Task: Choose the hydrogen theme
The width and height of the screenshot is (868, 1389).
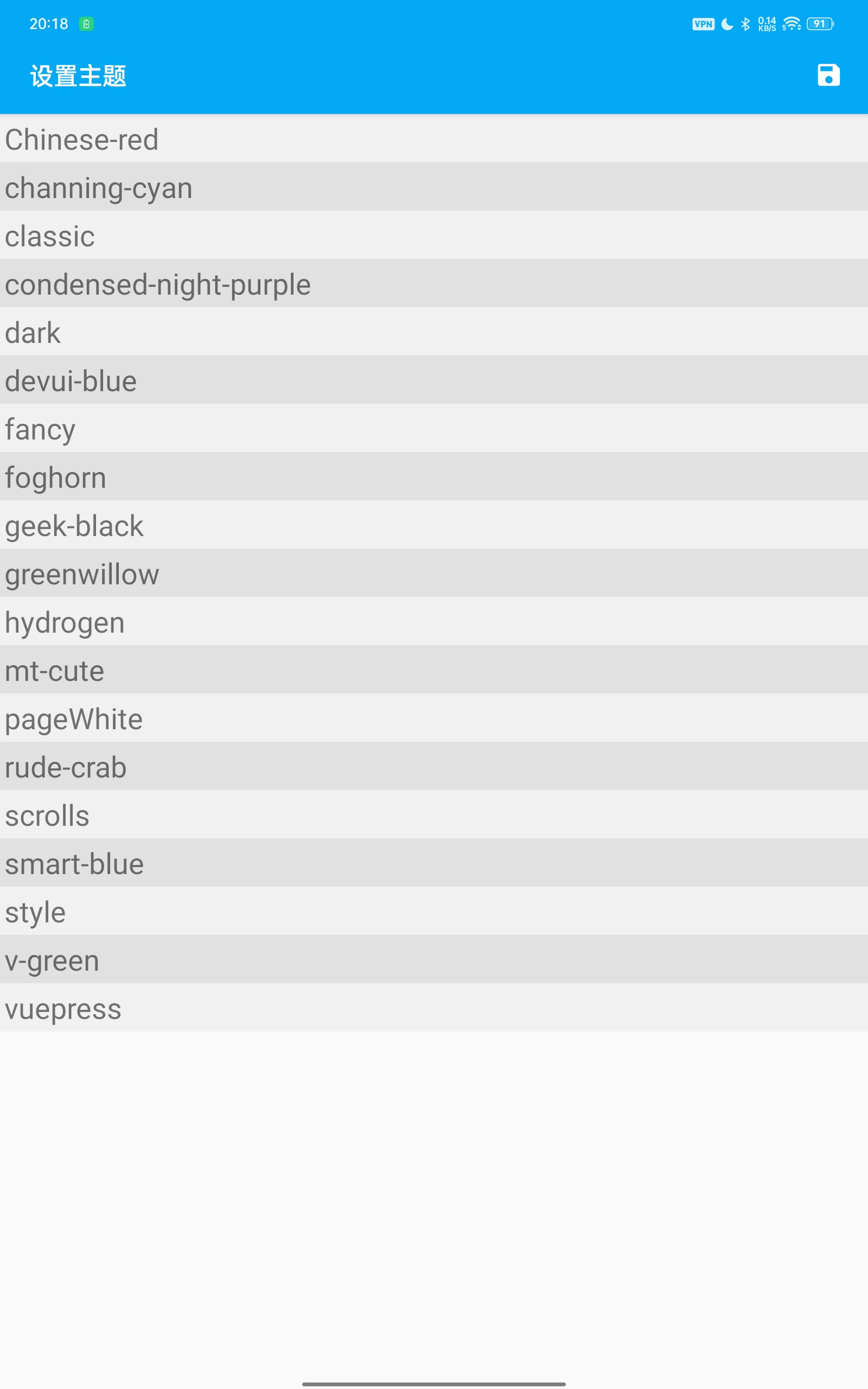Action: click(434, 621)
